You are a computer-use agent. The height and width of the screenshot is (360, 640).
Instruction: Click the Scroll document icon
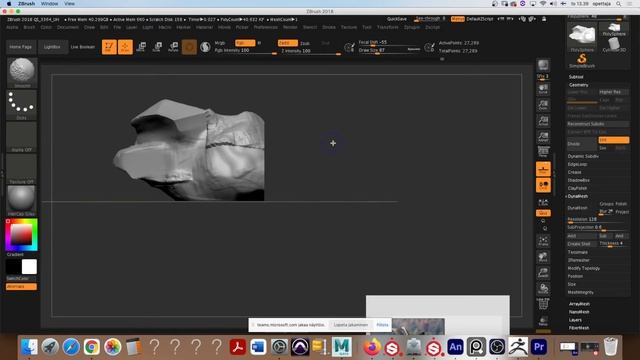point(543,89)
